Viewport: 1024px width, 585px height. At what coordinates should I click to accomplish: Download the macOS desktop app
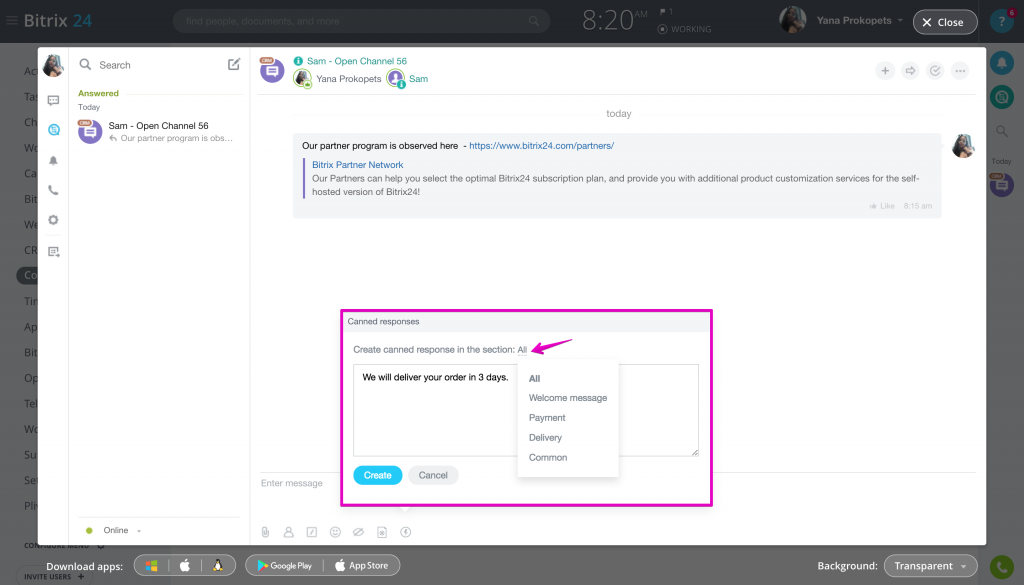point(185,565)
